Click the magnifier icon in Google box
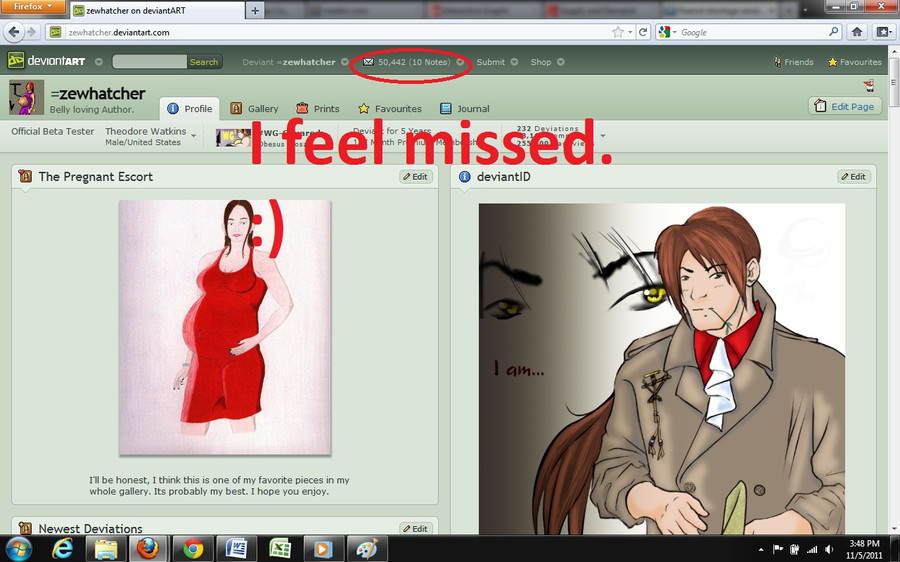The image size is (900, 562). click(833, 32)
